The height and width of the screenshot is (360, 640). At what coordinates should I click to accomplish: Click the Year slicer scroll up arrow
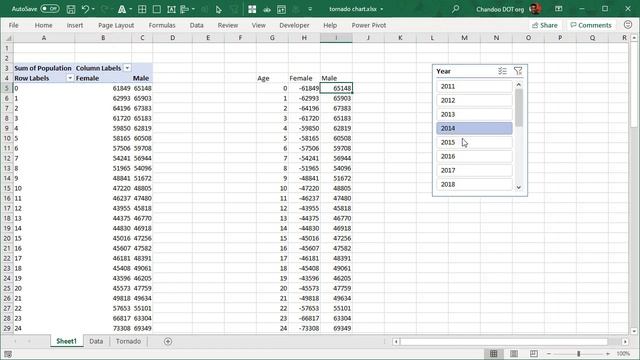click(519, 84)
